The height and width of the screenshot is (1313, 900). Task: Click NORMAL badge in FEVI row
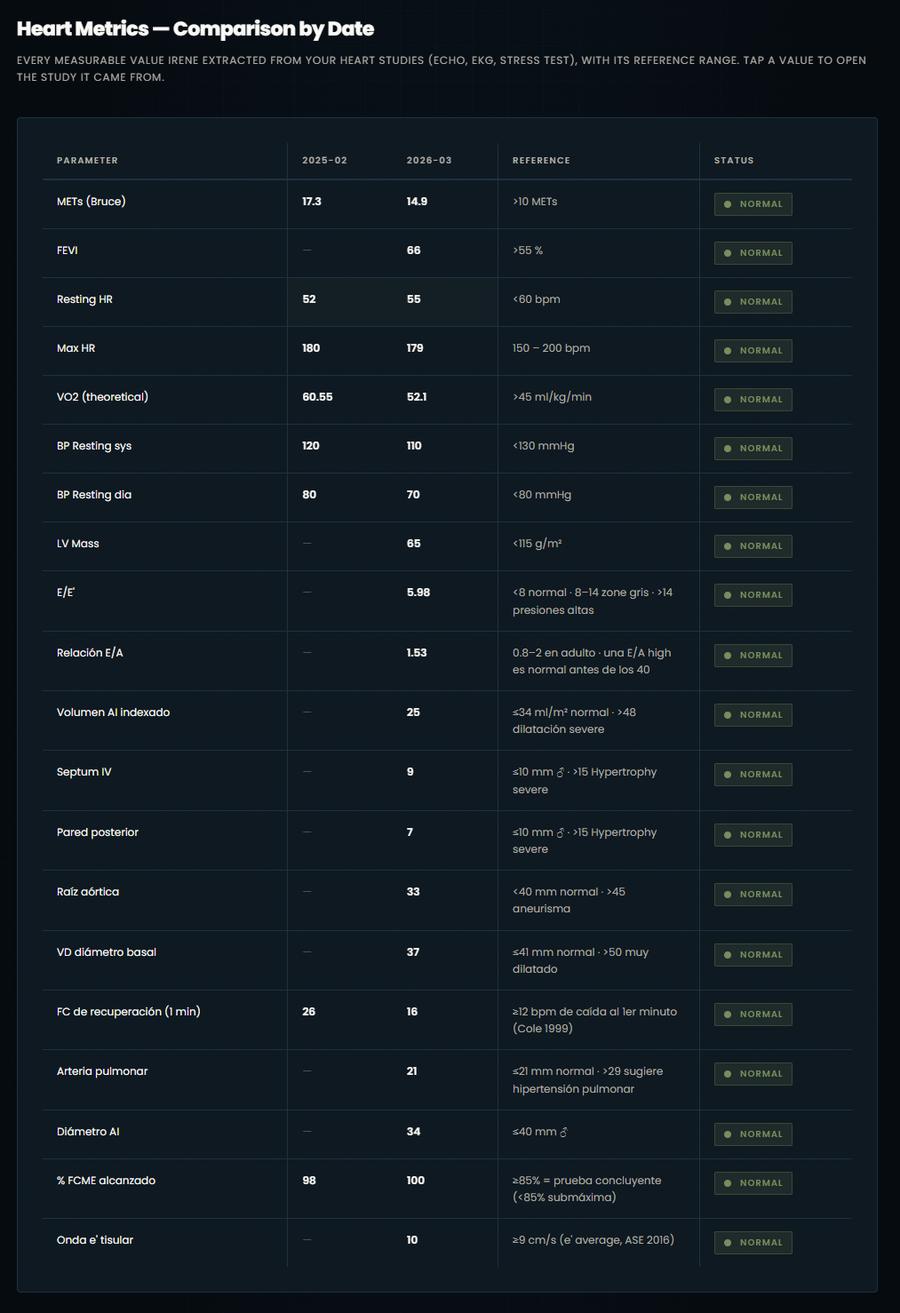753,253
